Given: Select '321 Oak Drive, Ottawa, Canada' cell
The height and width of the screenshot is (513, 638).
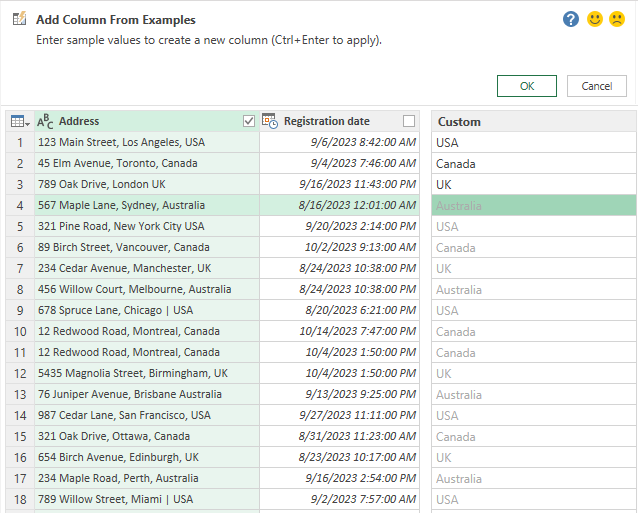Looking at the screenshot, I should pyautogui.click(x=147, y=437).
